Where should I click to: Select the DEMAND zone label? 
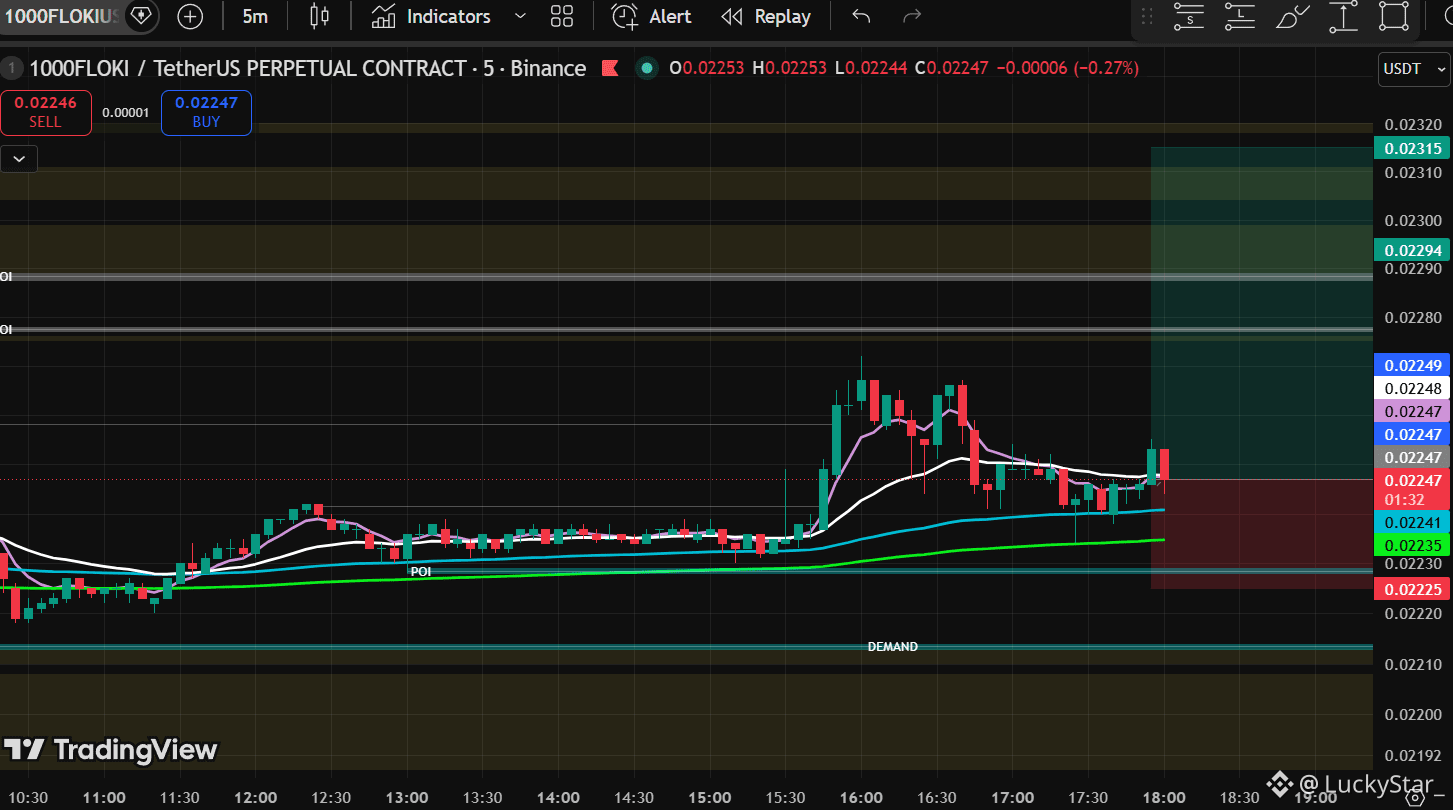(x=892, y=647)
